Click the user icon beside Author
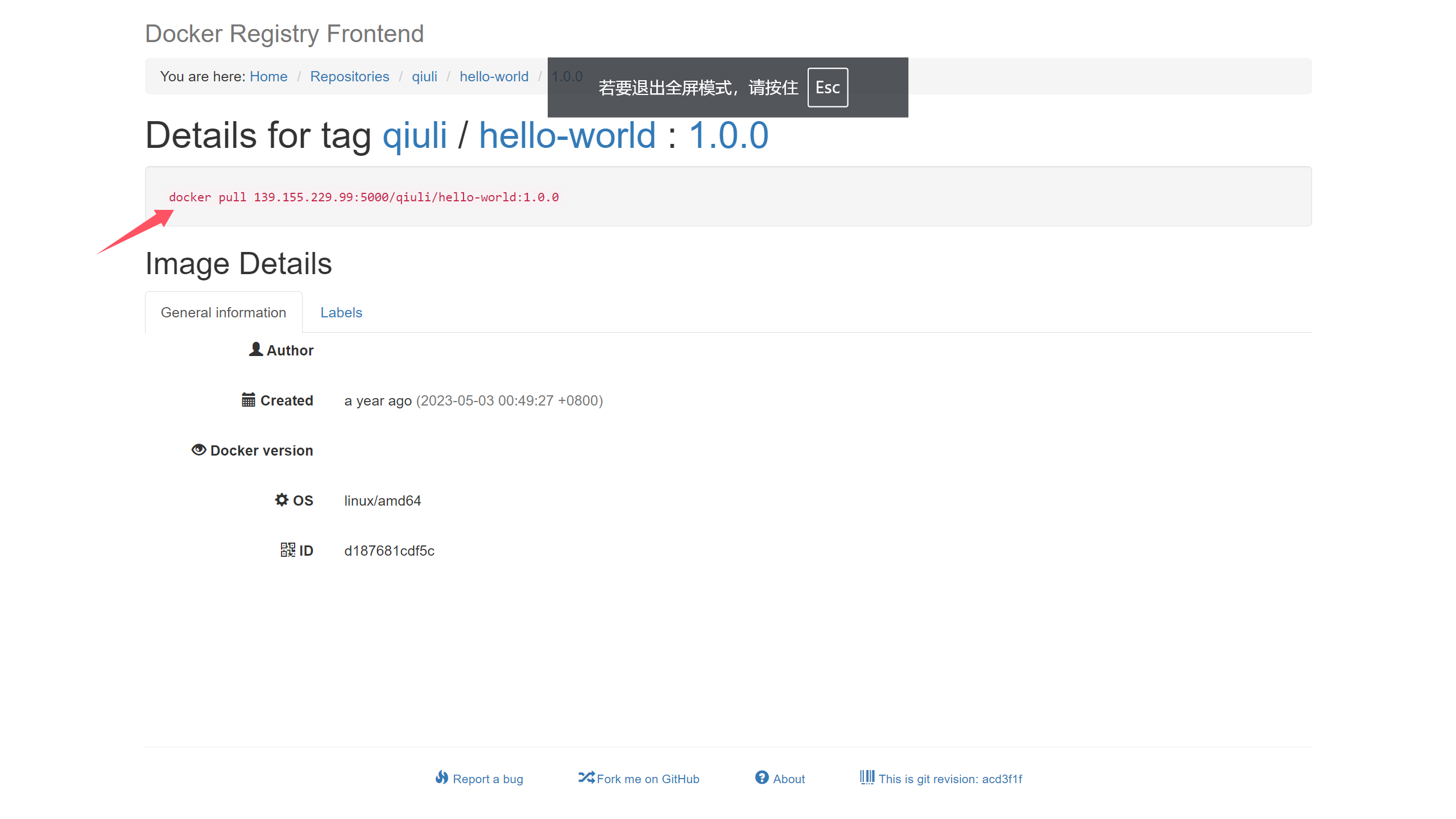This screenshot has height=819, width=1456. click(x=256, y=349)
